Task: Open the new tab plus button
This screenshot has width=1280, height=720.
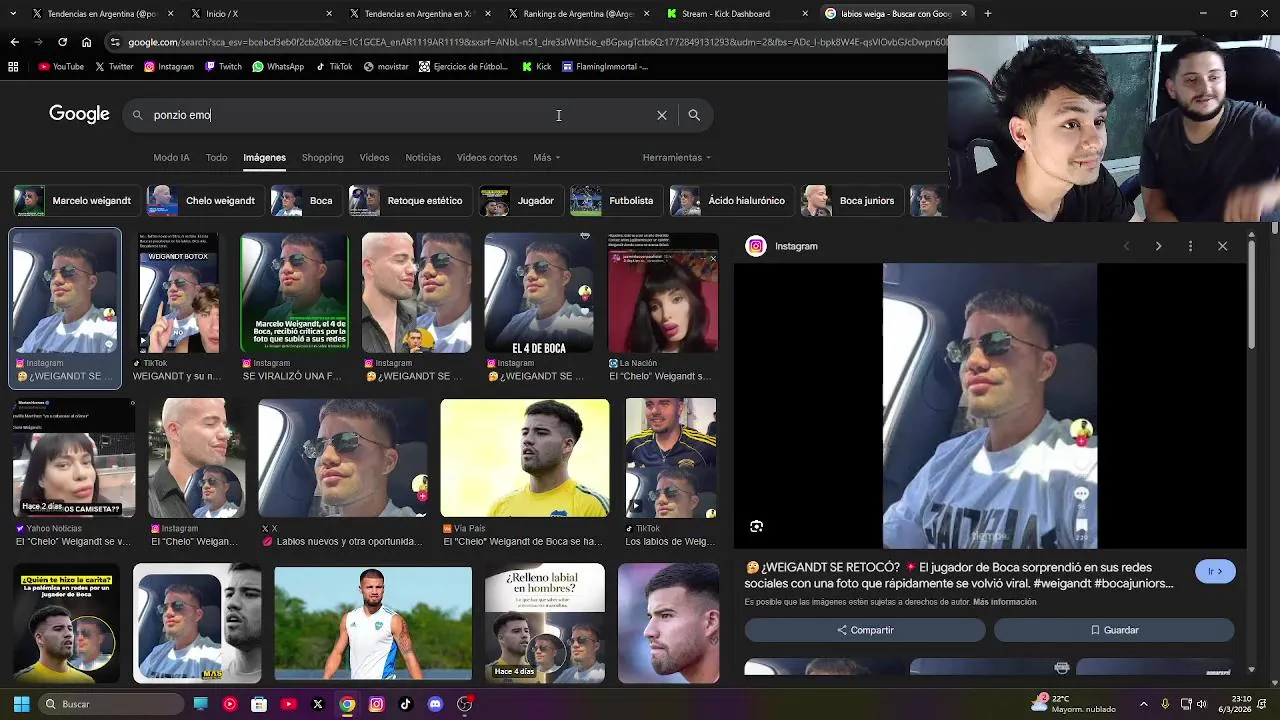Action: [x=987, y=14]
